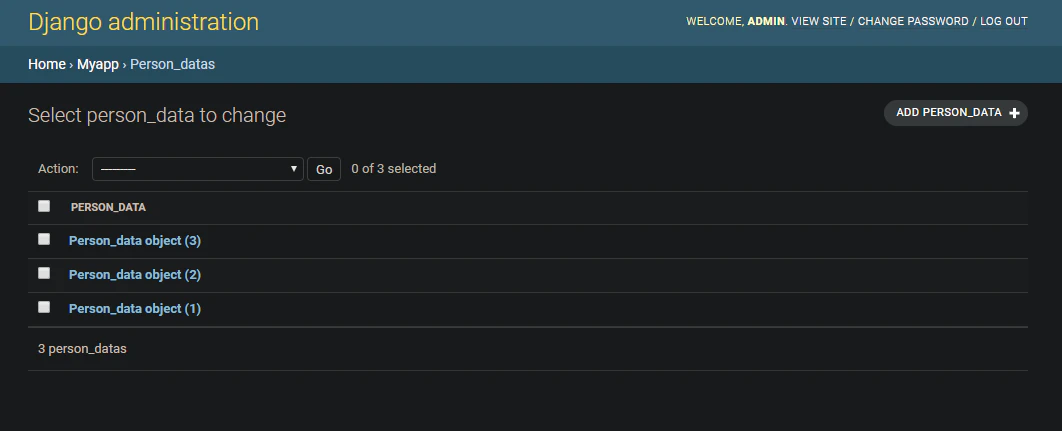This screenshot has width=1062, height=431.
Task: Click the 'Action:' label
Action: pos(58,169)
